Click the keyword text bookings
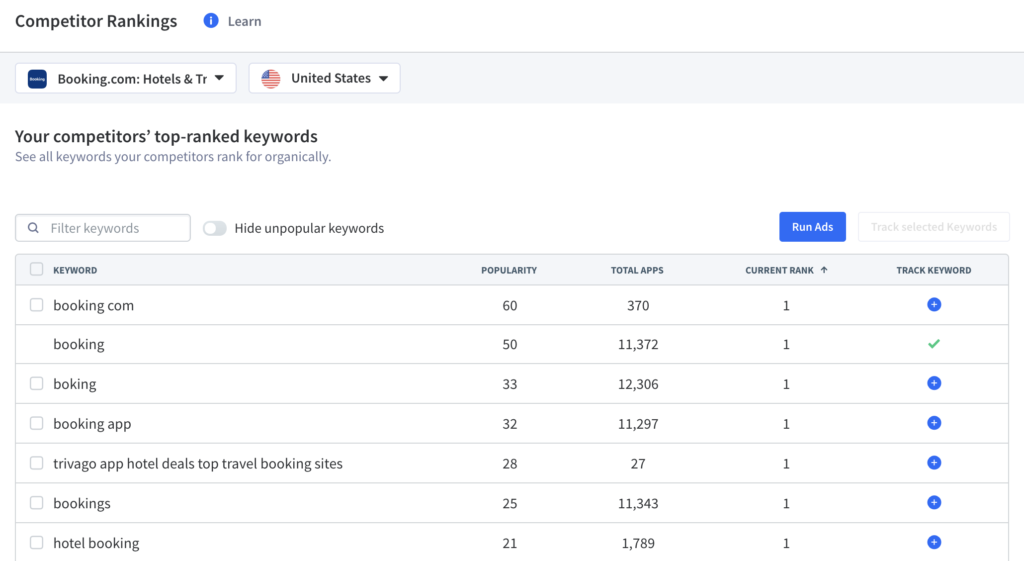The width and height of the screenshot is (1024, 561). click(82, 504)
